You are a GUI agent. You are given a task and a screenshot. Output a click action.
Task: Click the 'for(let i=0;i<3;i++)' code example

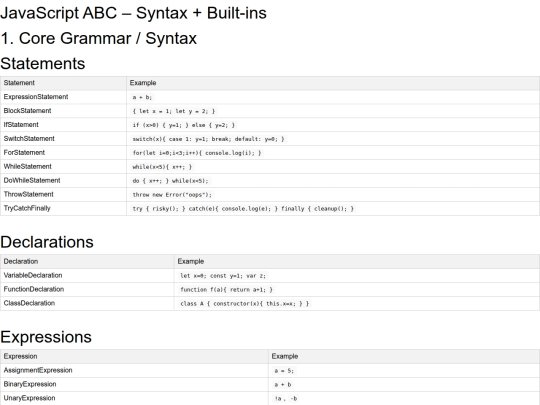point(197,153)
